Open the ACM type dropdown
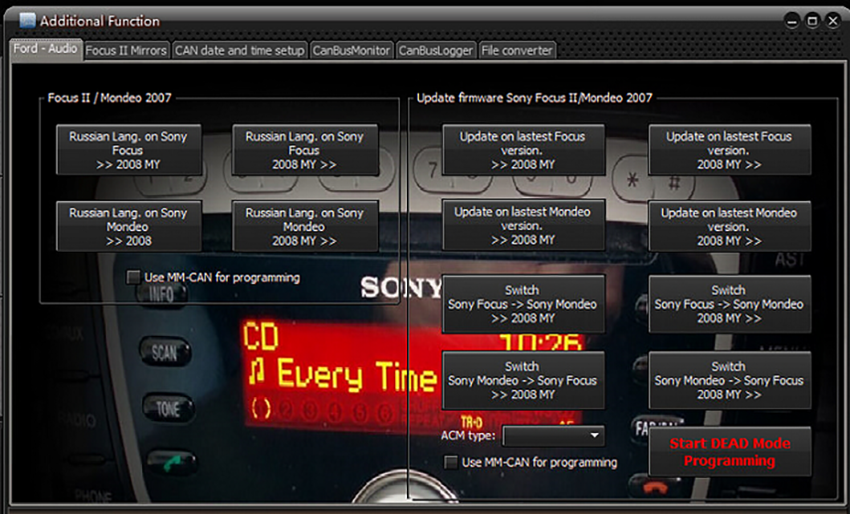Image resolution: width=850 pixels, height=514 pixels. click(553, 435)
